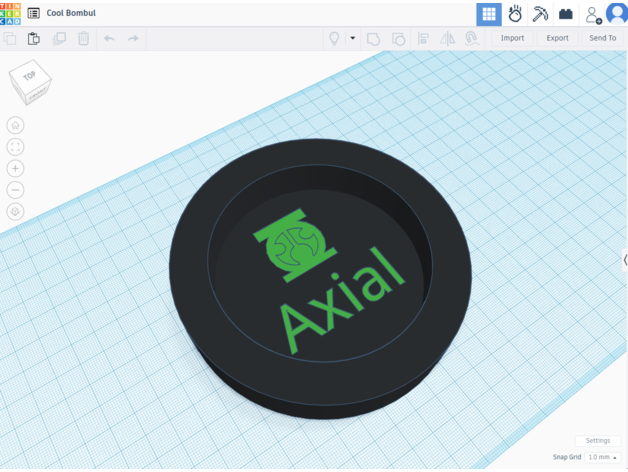This screenshot has width=628, height=472.
Task: Zoom out using the minus button
Action: click(x=16, y=190)
